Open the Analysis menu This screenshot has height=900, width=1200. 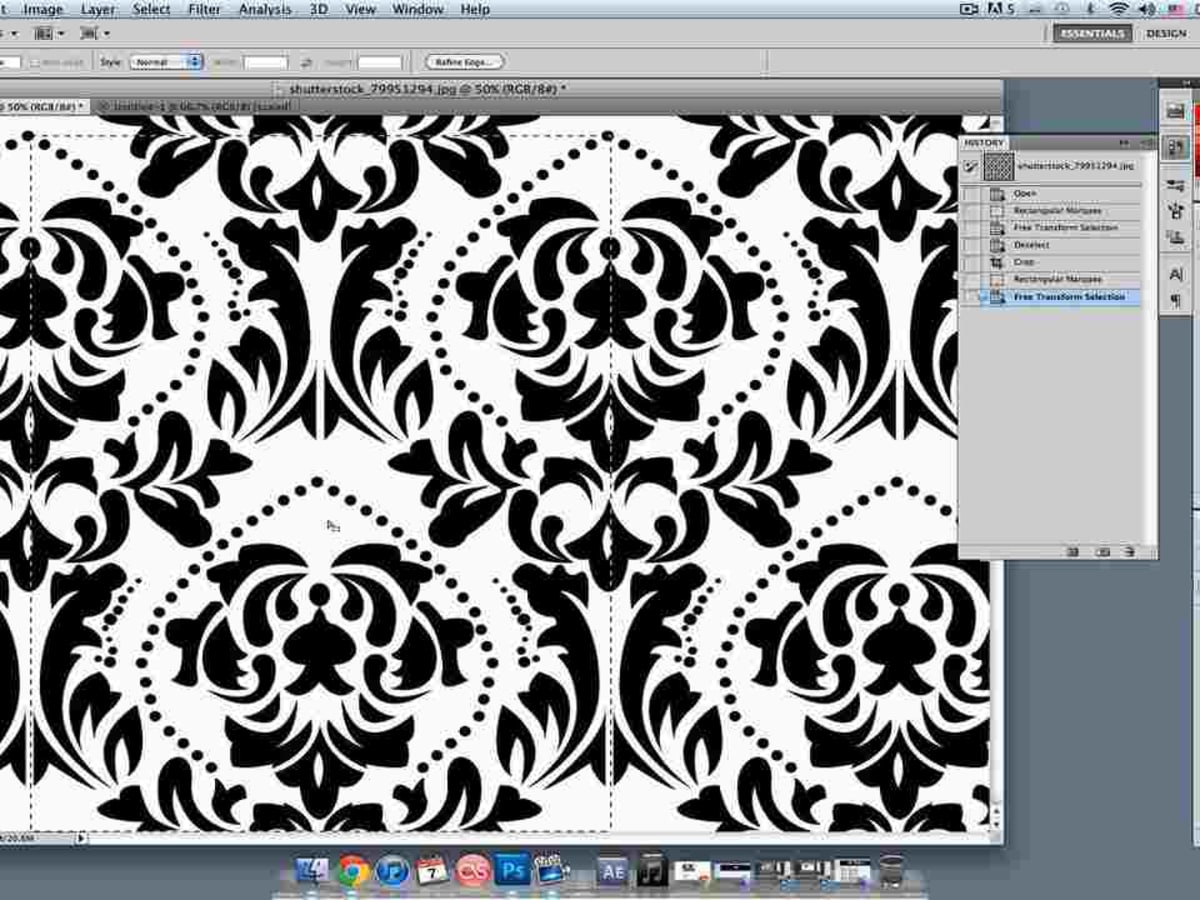pos(265,10)
